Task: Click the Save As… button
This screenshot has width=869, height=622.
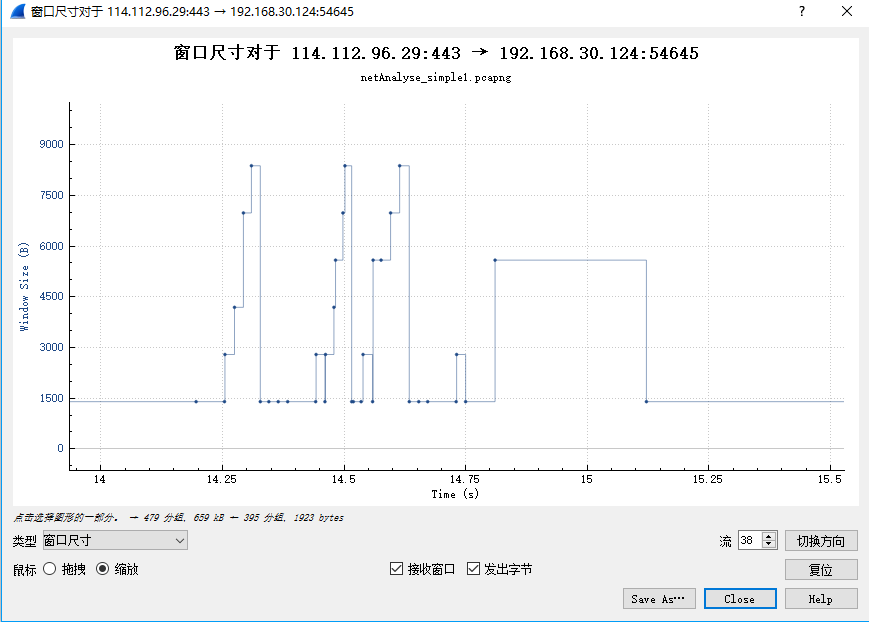Action: tap(659, 599)
